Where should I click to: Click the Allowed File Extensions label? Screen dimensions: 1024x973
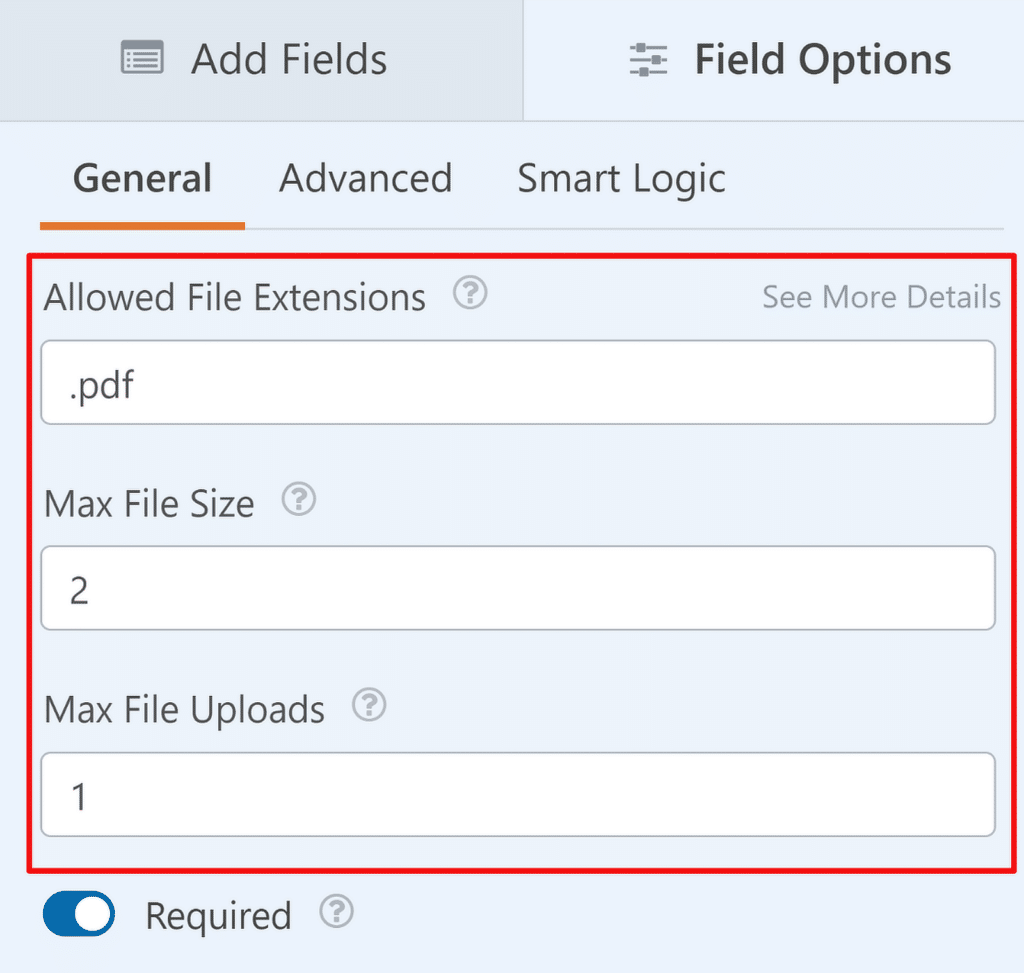click(x=233, y=296)
